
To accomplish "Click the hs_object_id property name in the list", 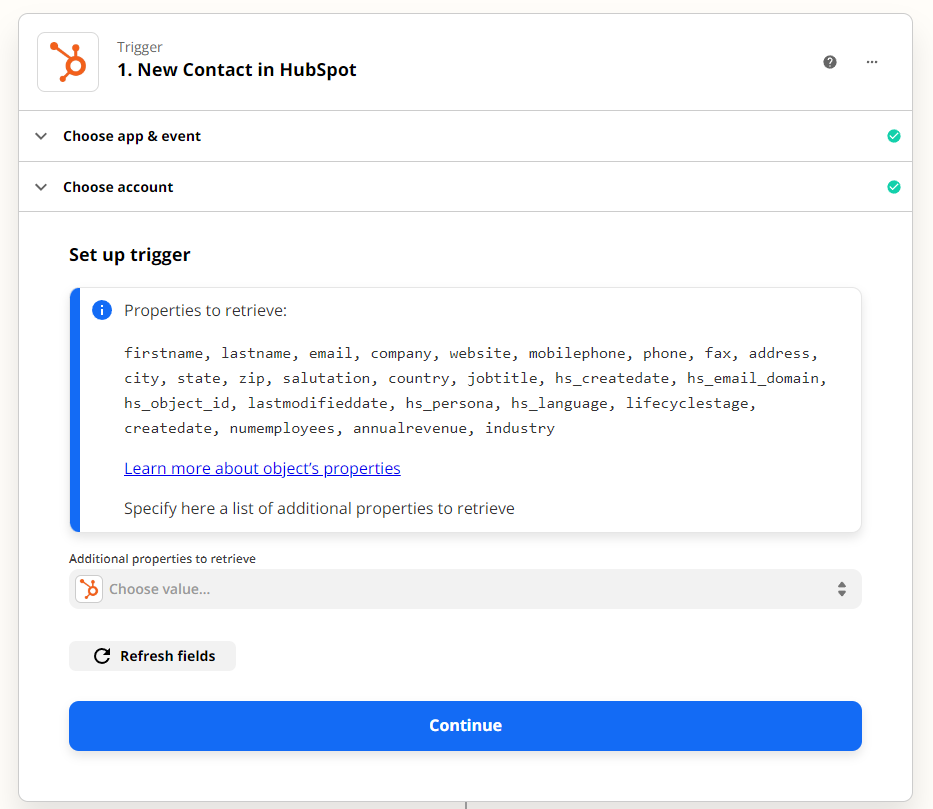I will (x=177, y=403).
